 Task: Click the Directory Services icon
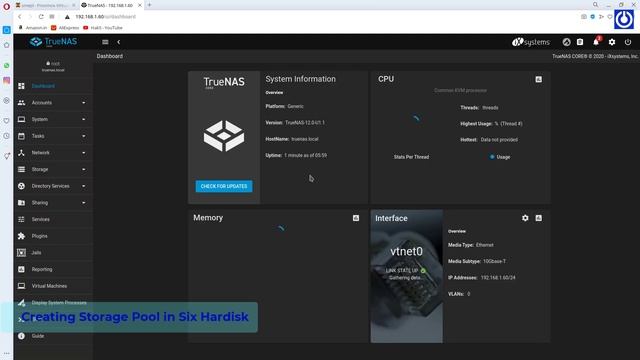(x=21, y=186)
